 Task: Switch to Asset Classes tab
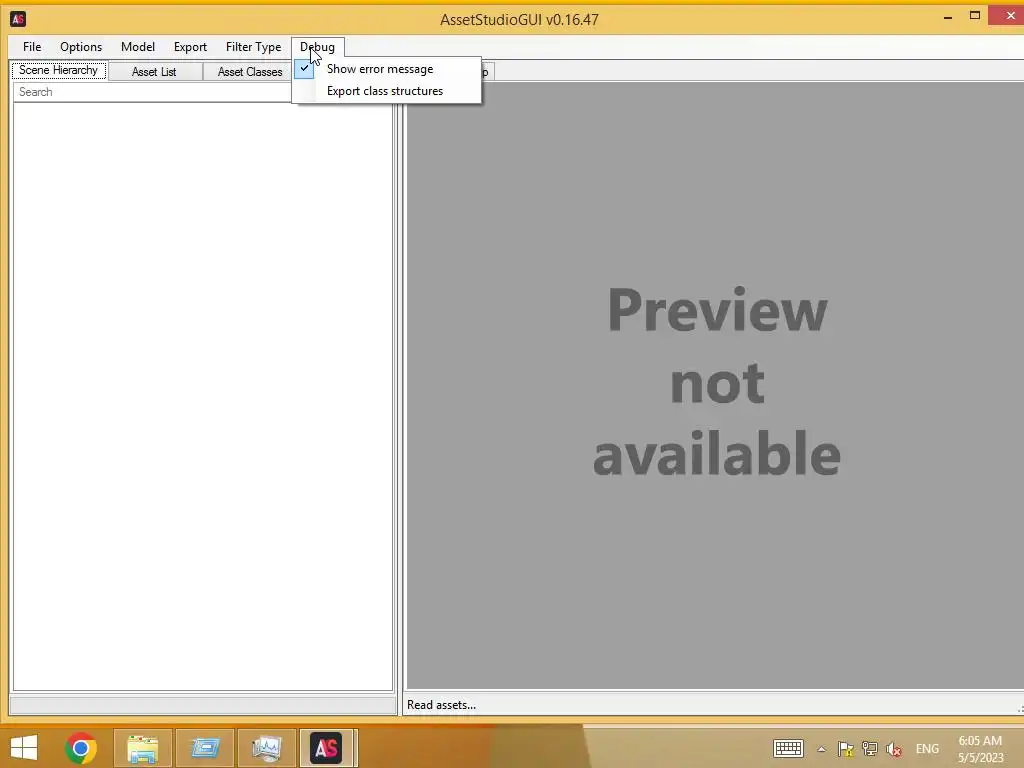249,72
